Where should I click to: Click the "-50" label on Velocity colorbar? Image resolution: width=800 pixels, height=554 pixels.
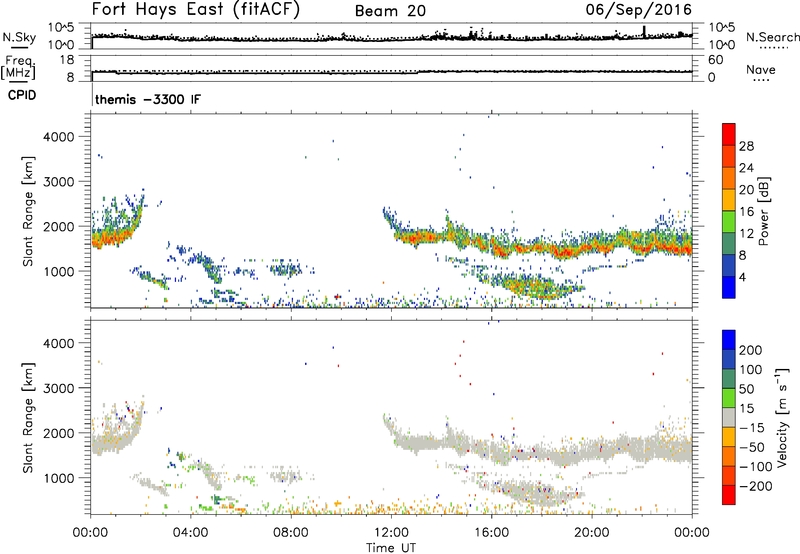(x=752, y=447)
